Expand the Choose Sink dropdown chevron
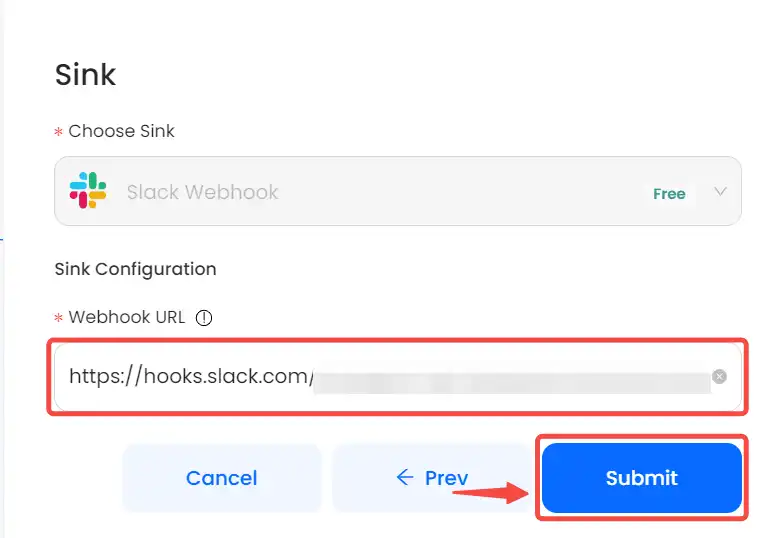This screenshot has width=761, height=538. pos(720,192)
